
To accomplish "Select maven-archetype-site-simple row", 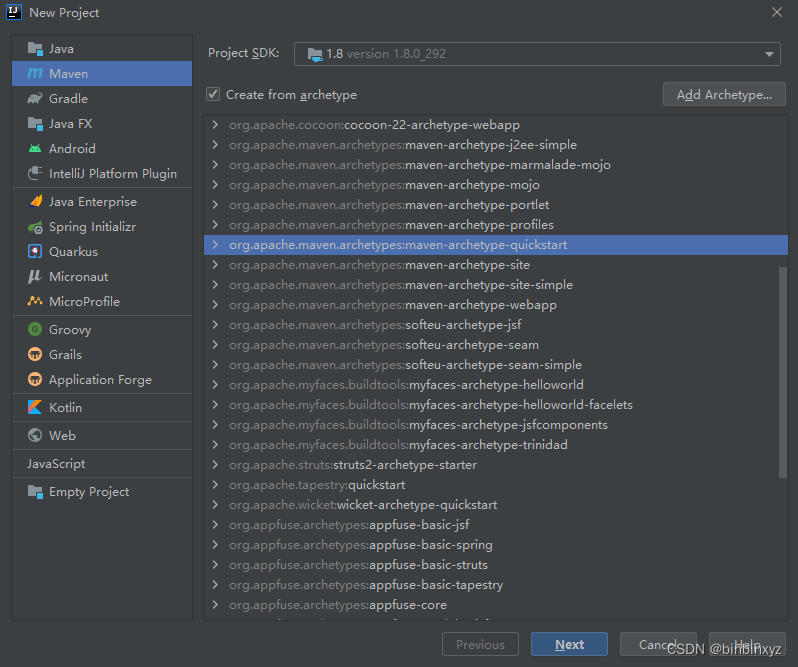I will point(496,285).
